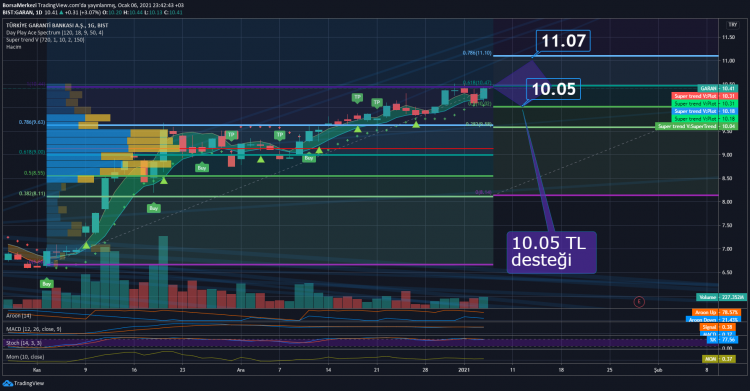This screenshot has width=750, height=391.
Task: Click the 'Şub' month label on the time axis
Action: (x=658, y=370)
